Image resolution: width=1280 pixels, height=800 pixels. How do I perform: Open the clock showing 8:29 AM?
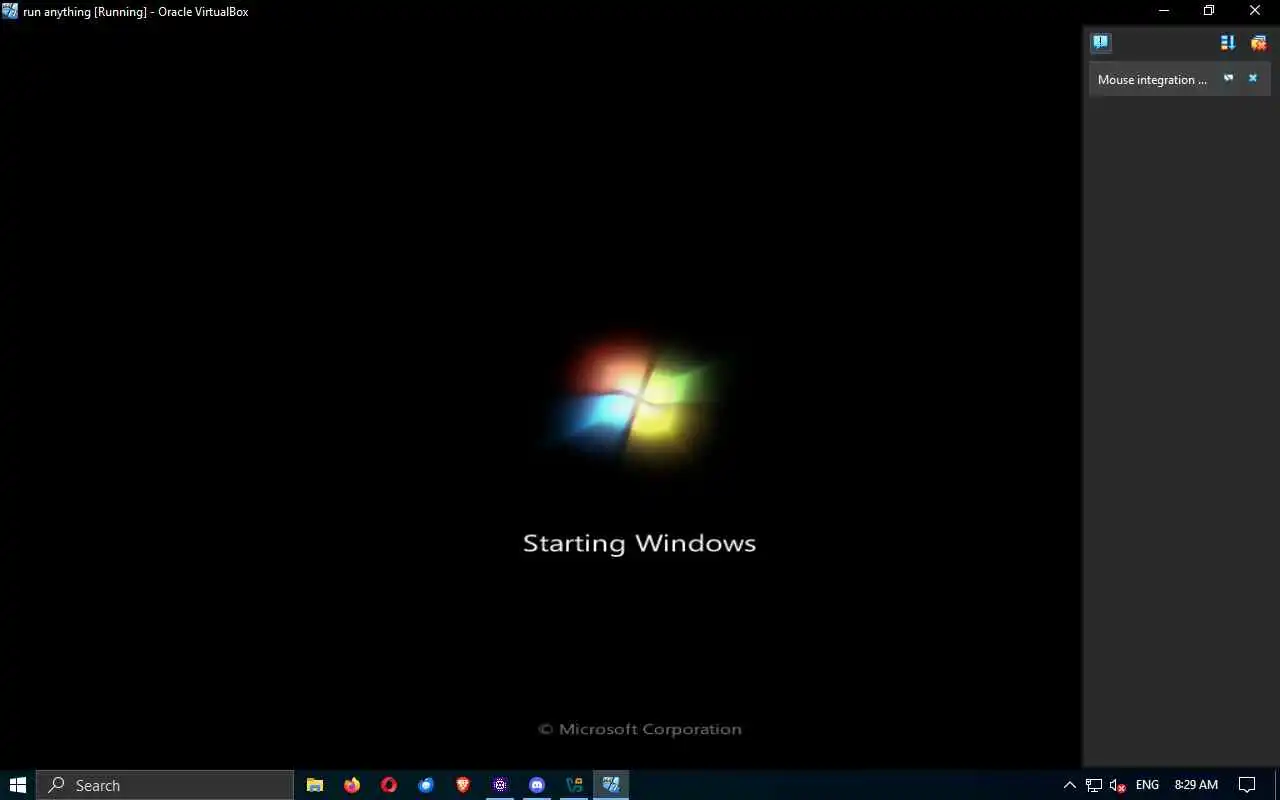[1196, 785]
